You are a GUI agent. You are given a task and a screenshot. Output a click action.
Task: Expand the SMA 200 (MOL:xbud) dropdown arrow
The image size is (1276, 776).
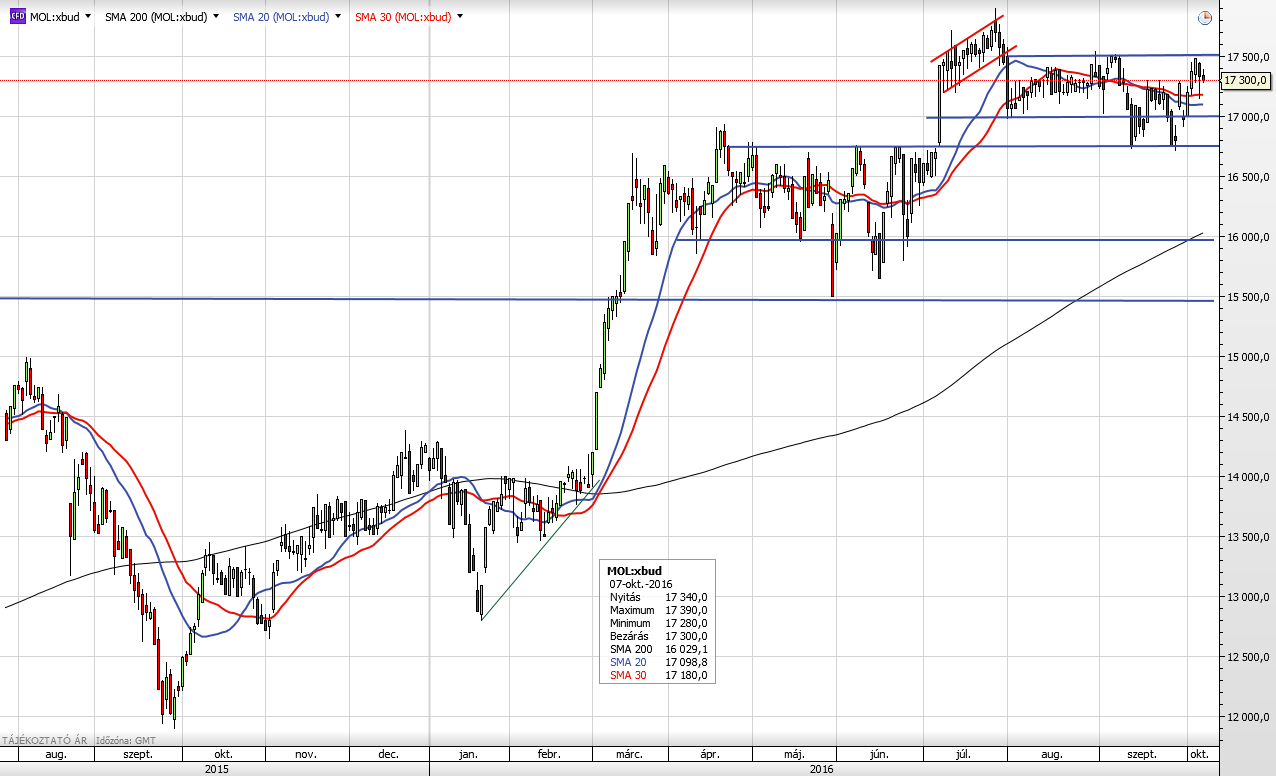216,18
